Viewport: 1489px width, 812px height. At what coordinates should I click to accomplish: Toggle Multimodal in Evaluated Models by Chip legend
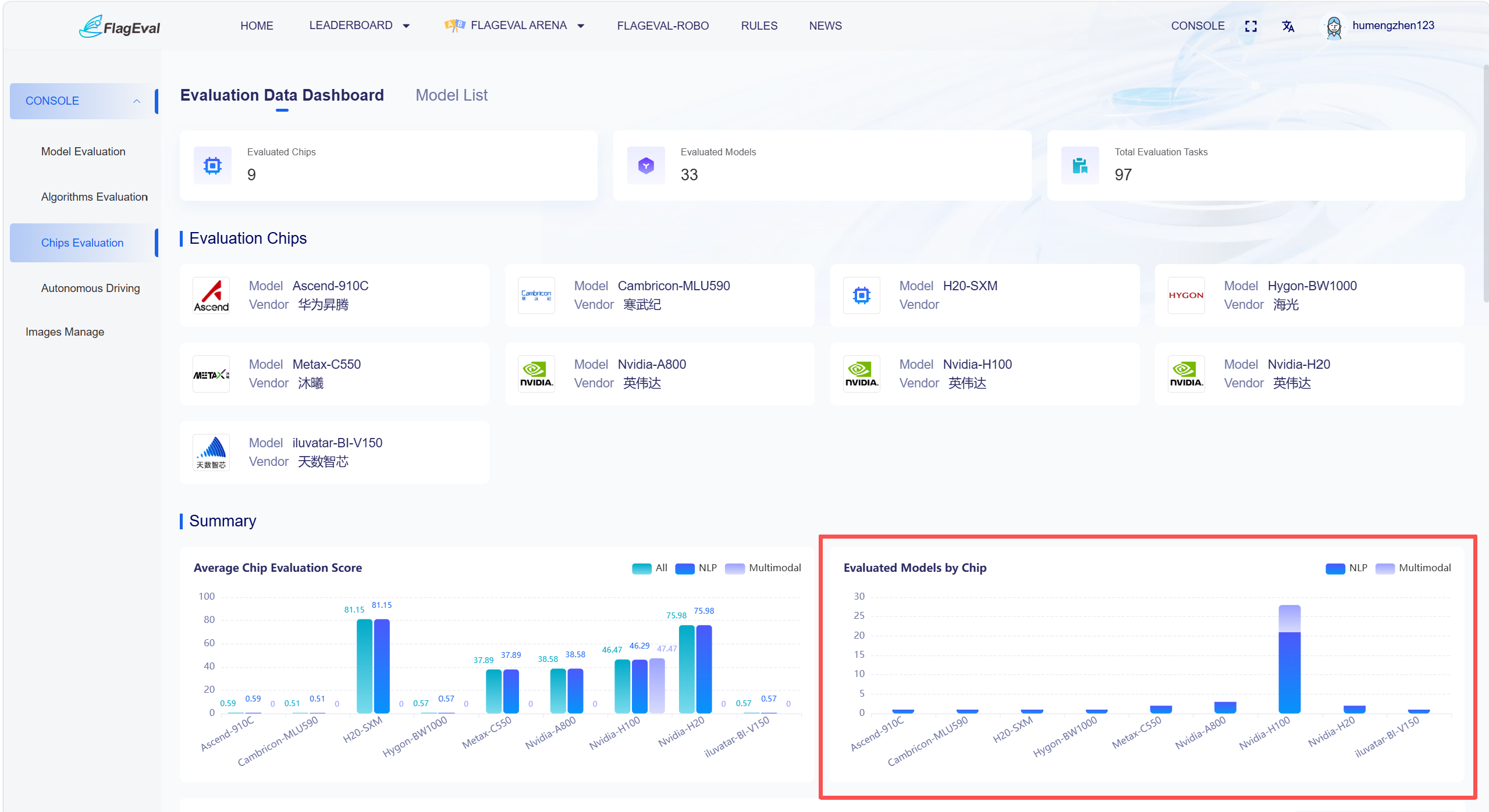[x=1413, y=568]
